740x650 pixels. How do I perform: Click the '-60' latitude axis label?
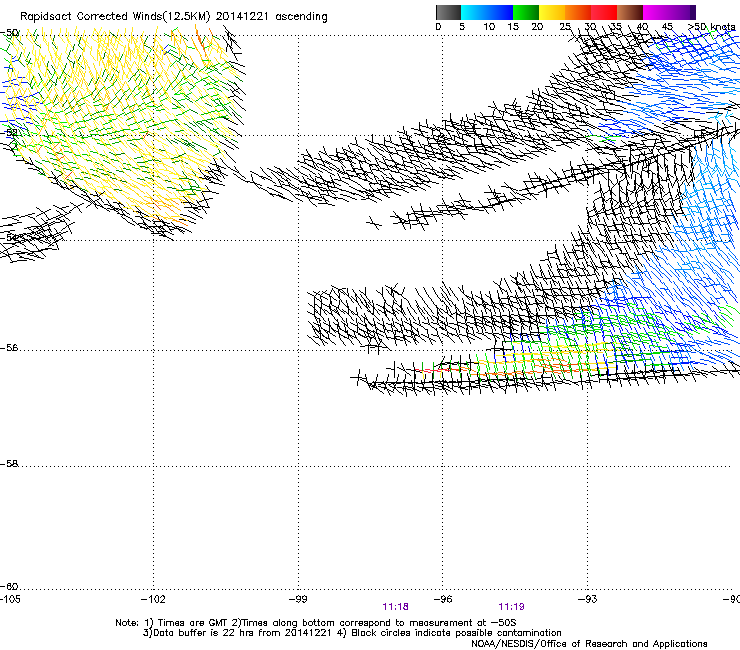[x=9, y=587]
